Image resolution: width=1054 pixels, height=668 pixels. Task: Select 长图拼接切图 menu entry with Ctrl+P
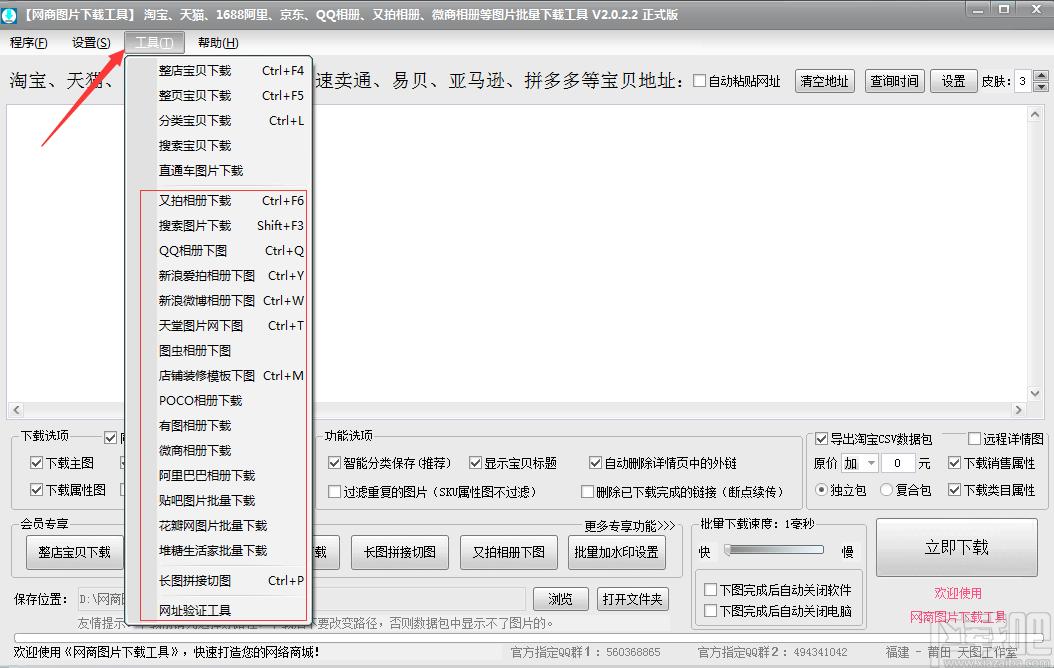coord(219,580)
